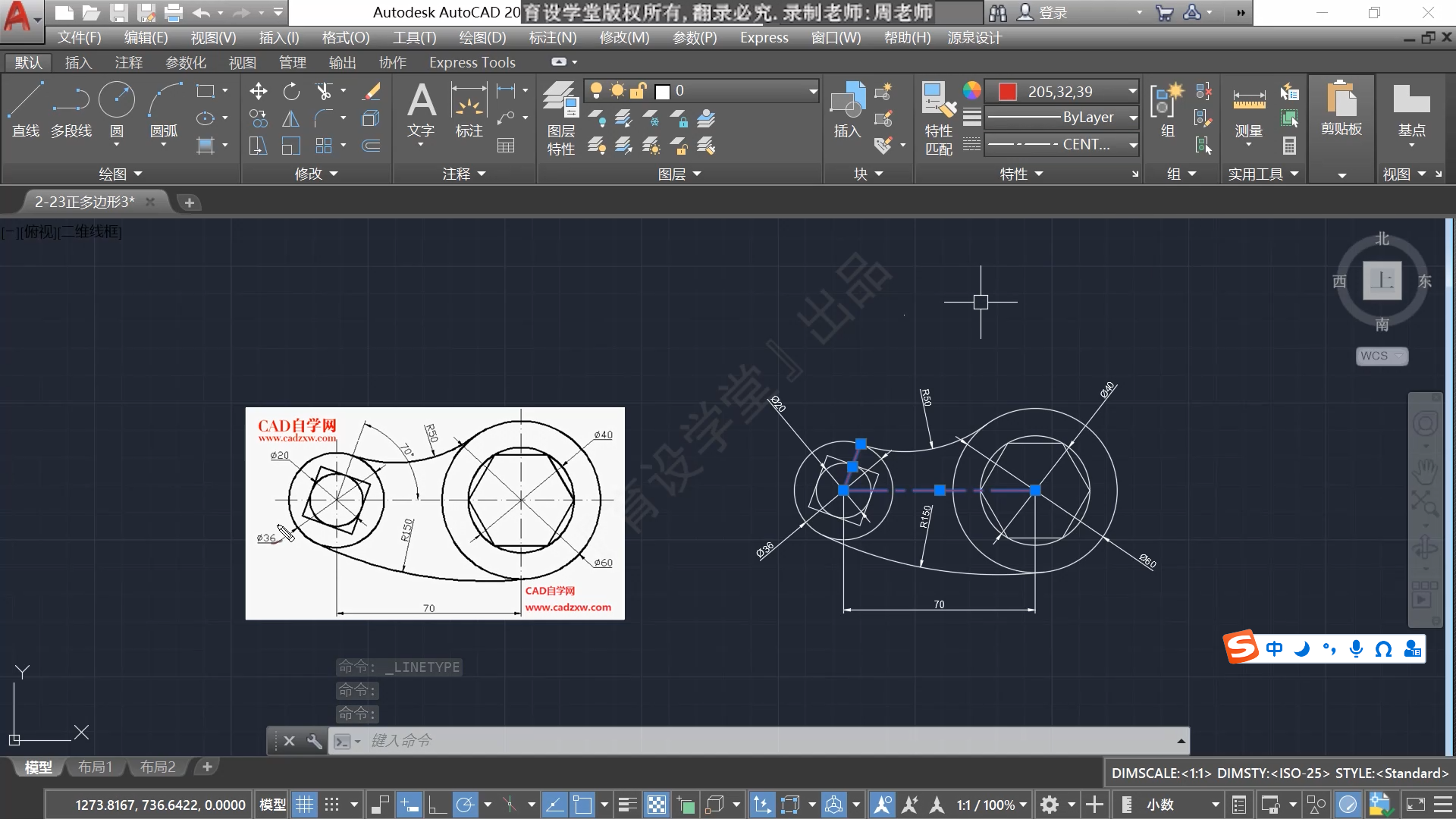Click the calculator icon in utilities

coord(1289,146)
